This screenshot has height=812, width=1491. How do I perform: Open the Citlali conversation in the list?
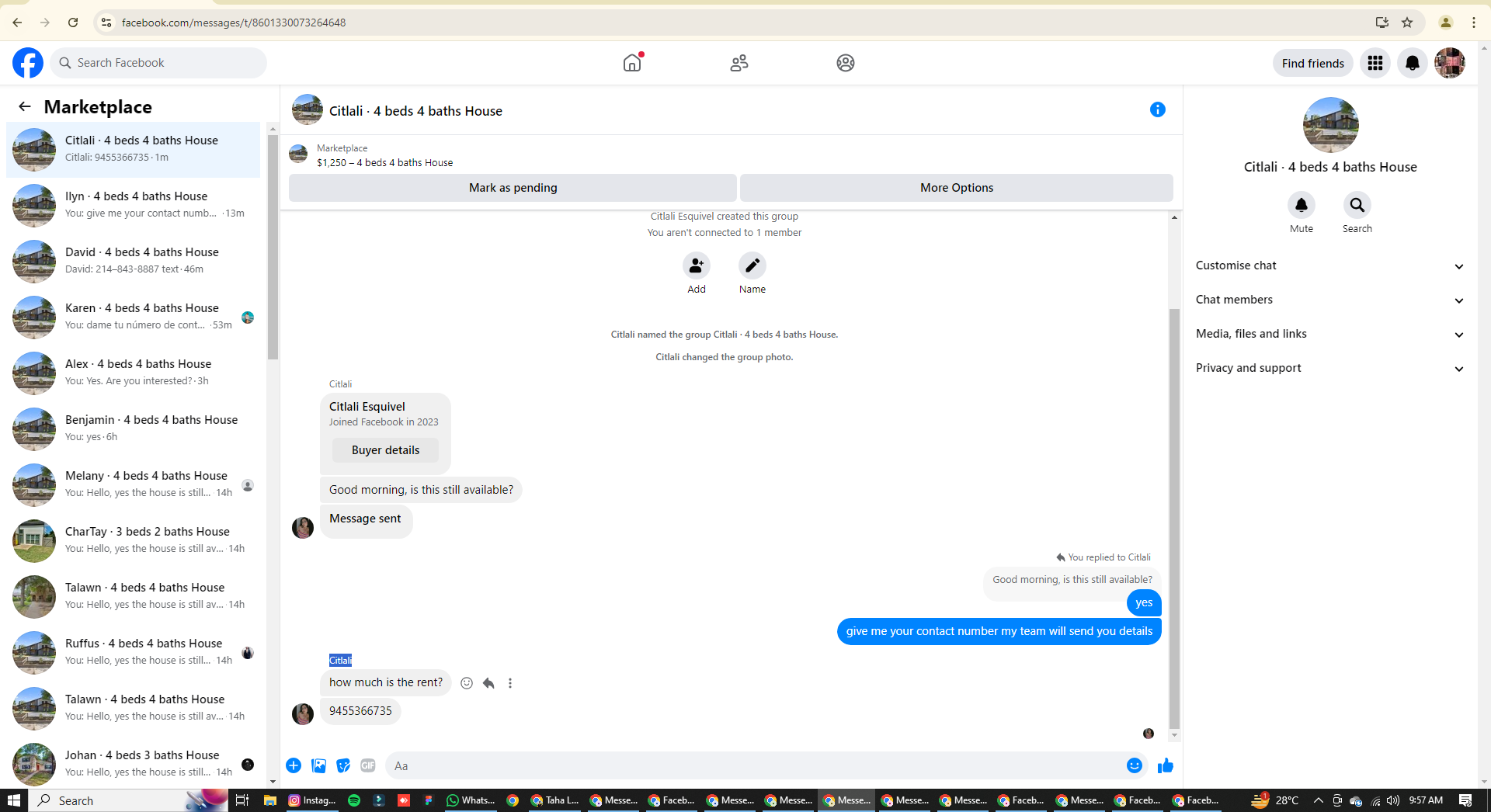point(134,150)
